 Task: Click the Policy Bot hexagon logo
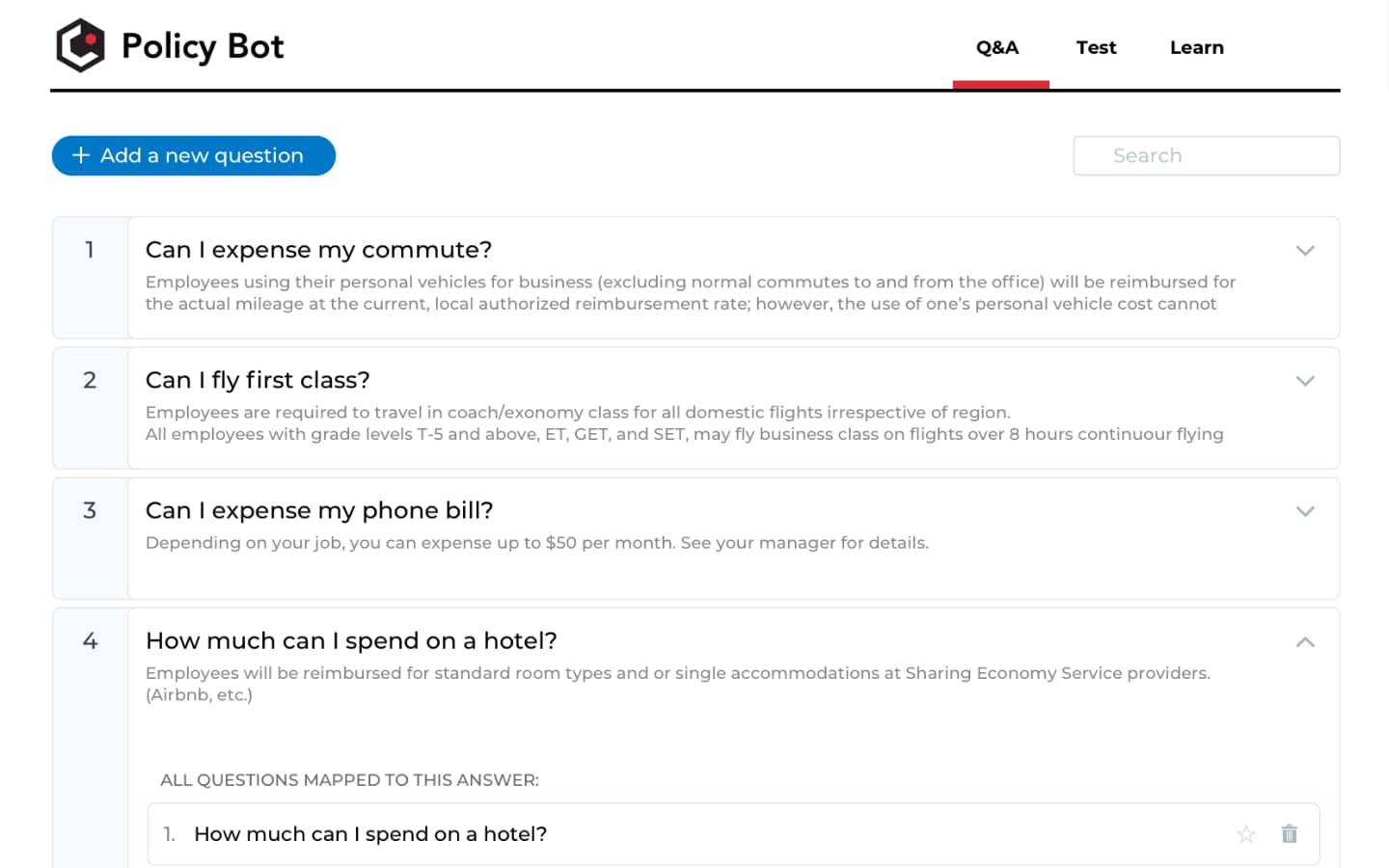(x=80, y=45)
